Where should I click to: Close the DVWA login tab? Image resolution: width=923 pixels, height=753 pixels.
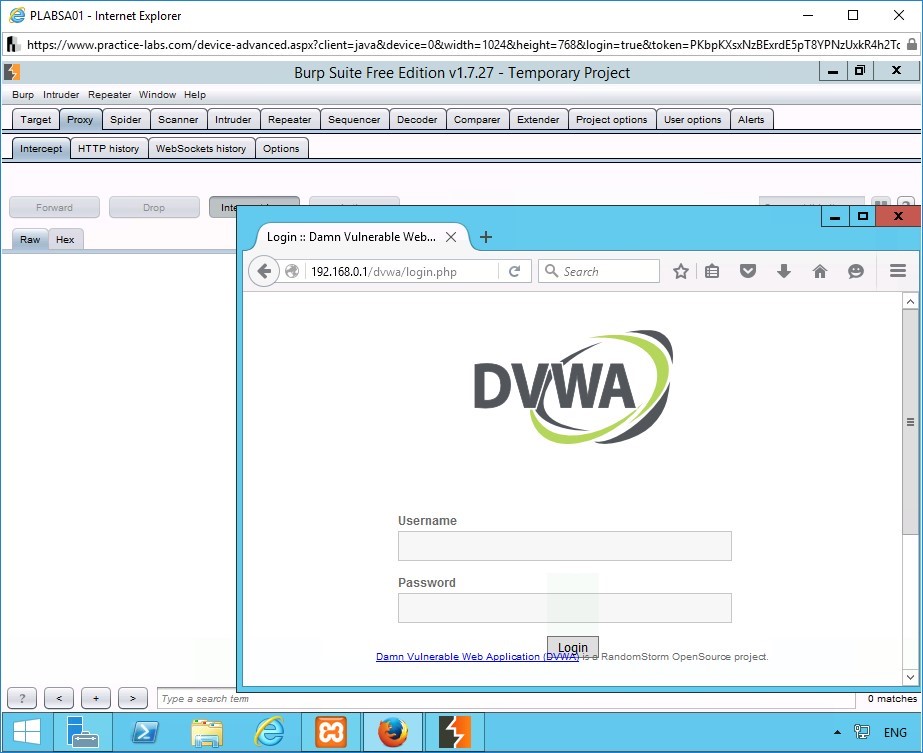(x=451, y=237)
